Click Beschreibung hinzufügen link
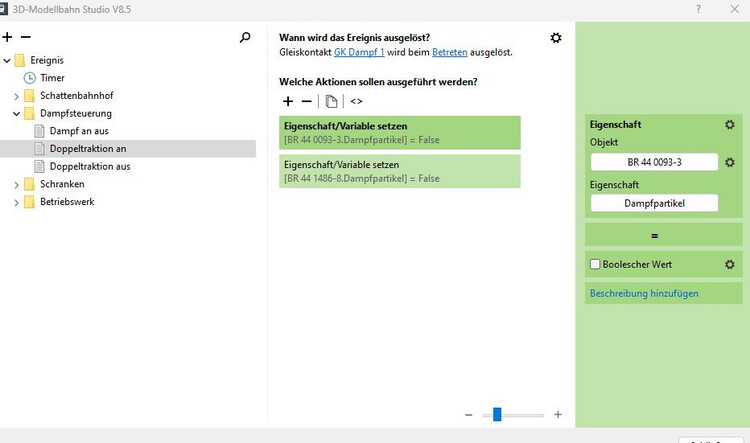This screenshot has width=750, height=443. [x=644, y=293]
